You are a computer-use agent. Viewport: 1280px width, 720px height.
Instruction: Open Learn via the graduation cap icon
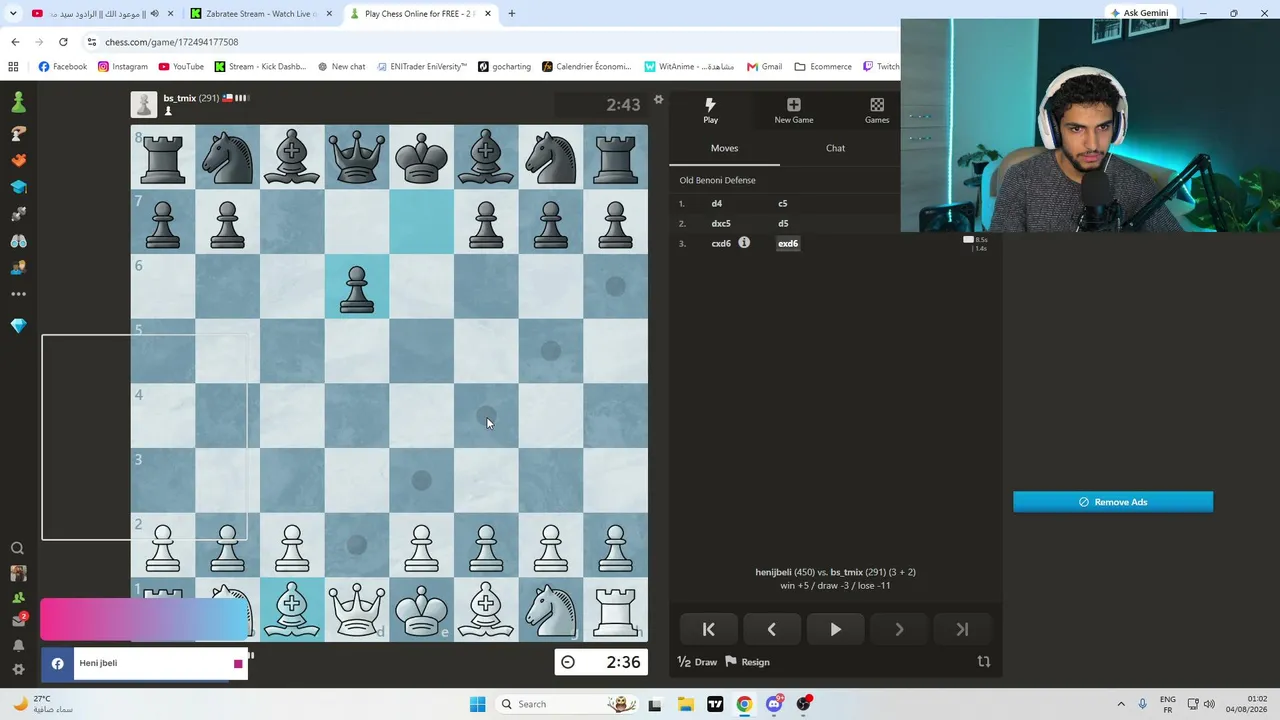click(18, 187)
